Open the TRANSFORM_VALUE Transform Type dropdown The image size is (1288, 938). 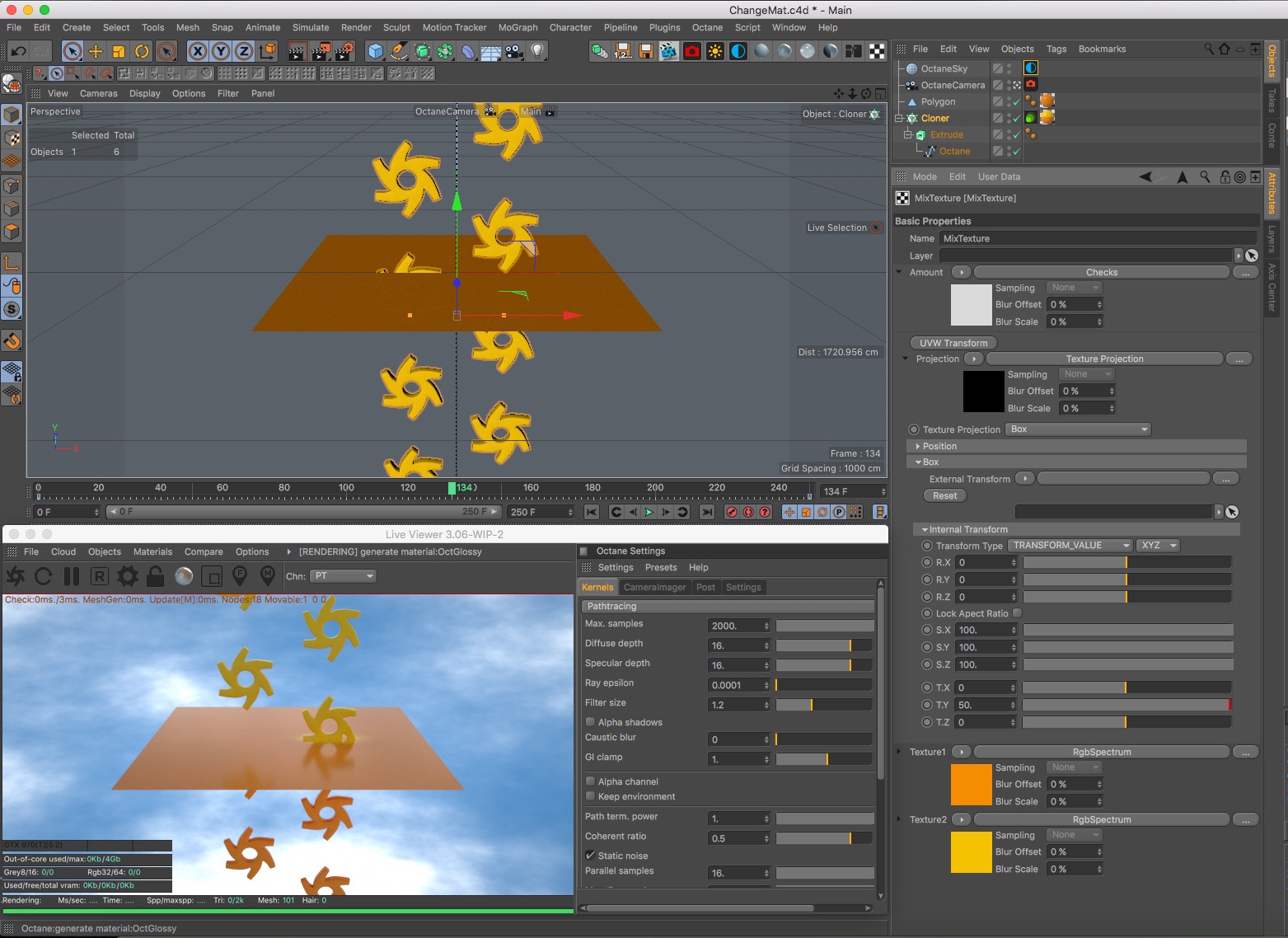coord(1070,546)
